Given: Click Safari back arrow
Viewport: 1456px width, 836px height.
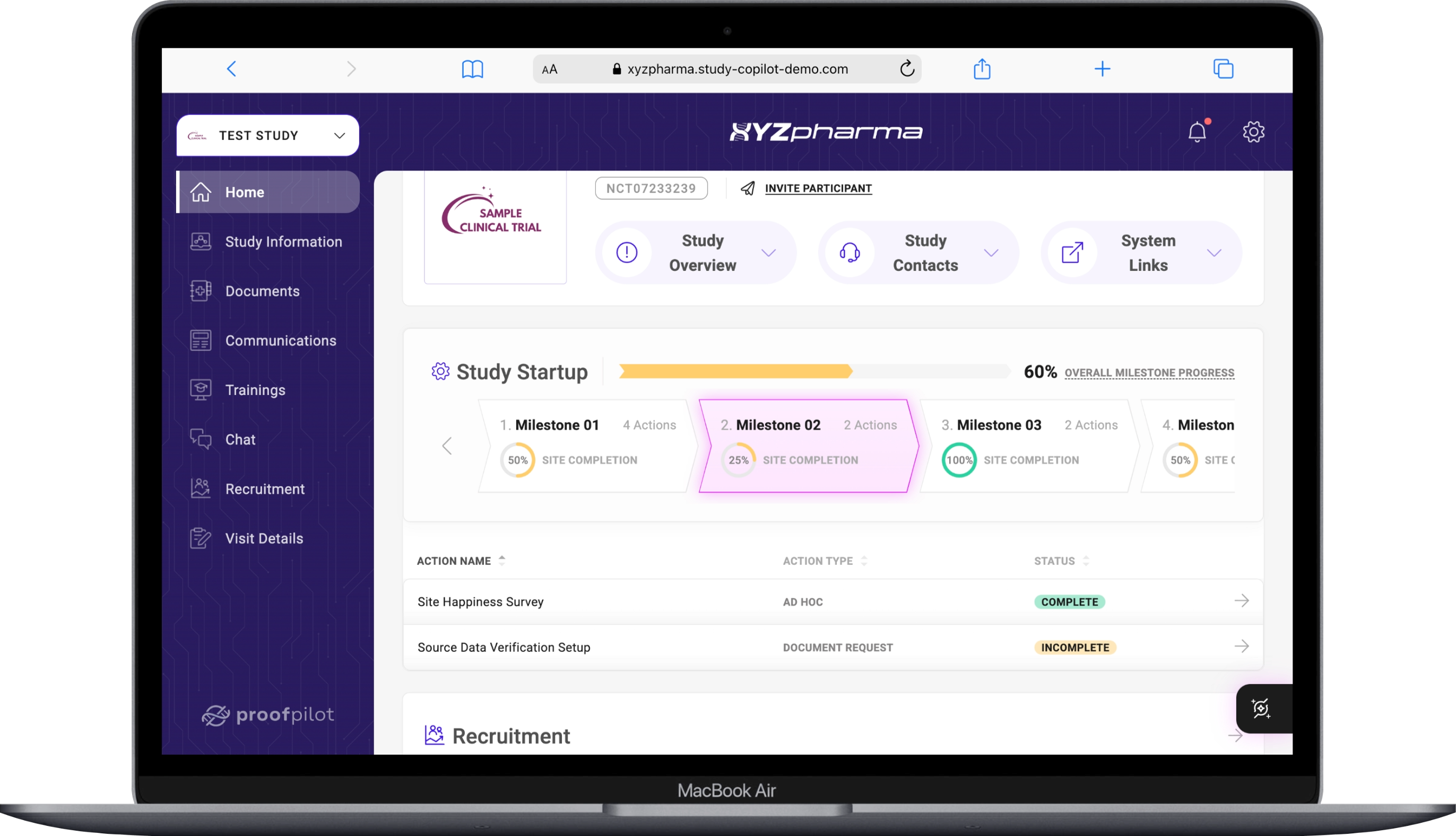Looking at the screenshot, I should [231, 69].
